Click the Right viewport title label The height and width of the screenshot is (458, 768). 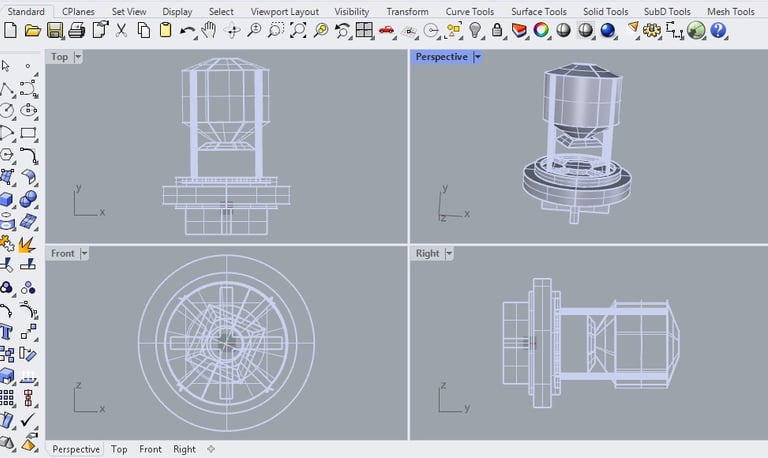pos(427,253)
